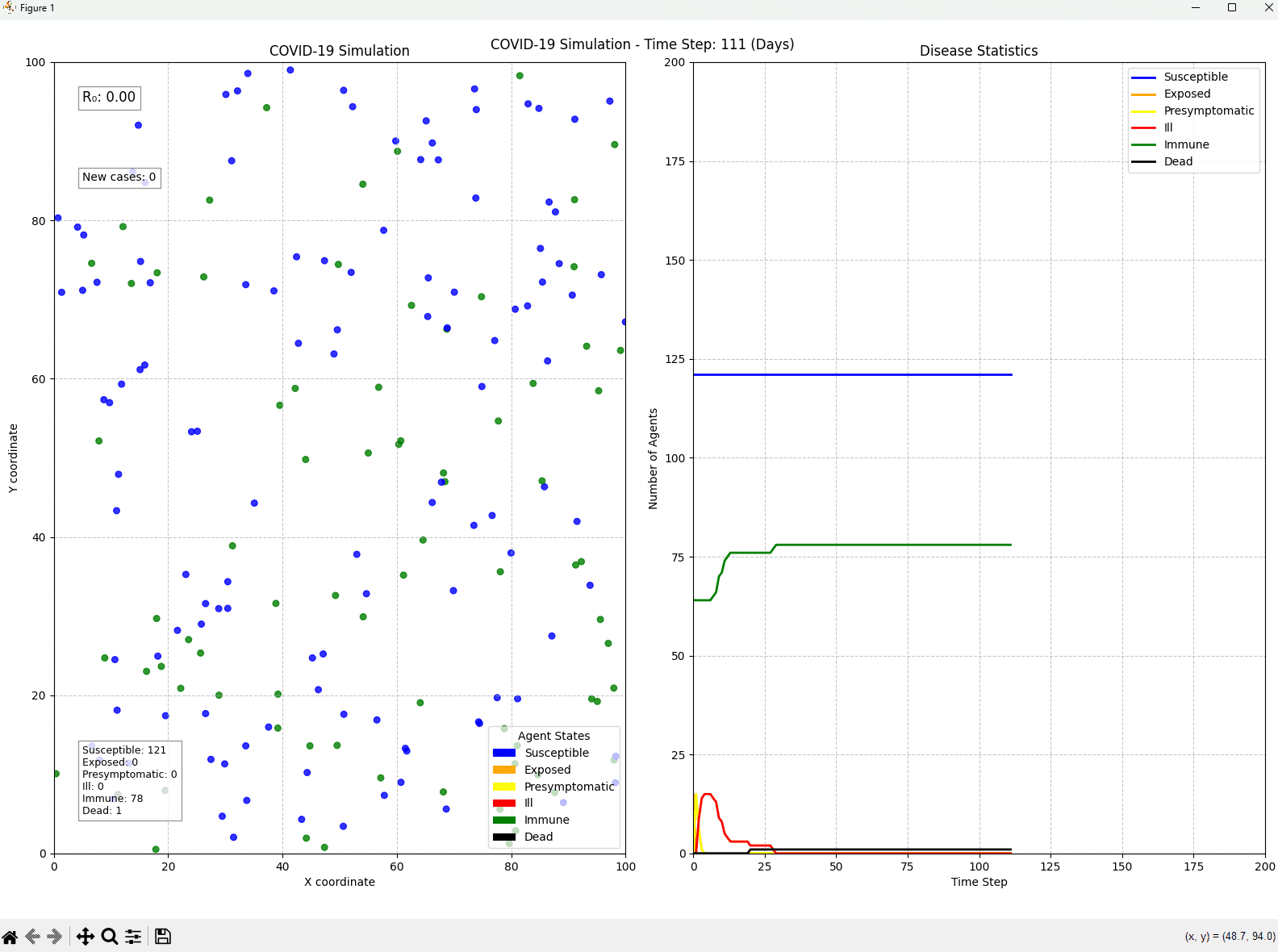Click the Immune: 78 count text
The image size is (1278, 952).
(112, 799)
